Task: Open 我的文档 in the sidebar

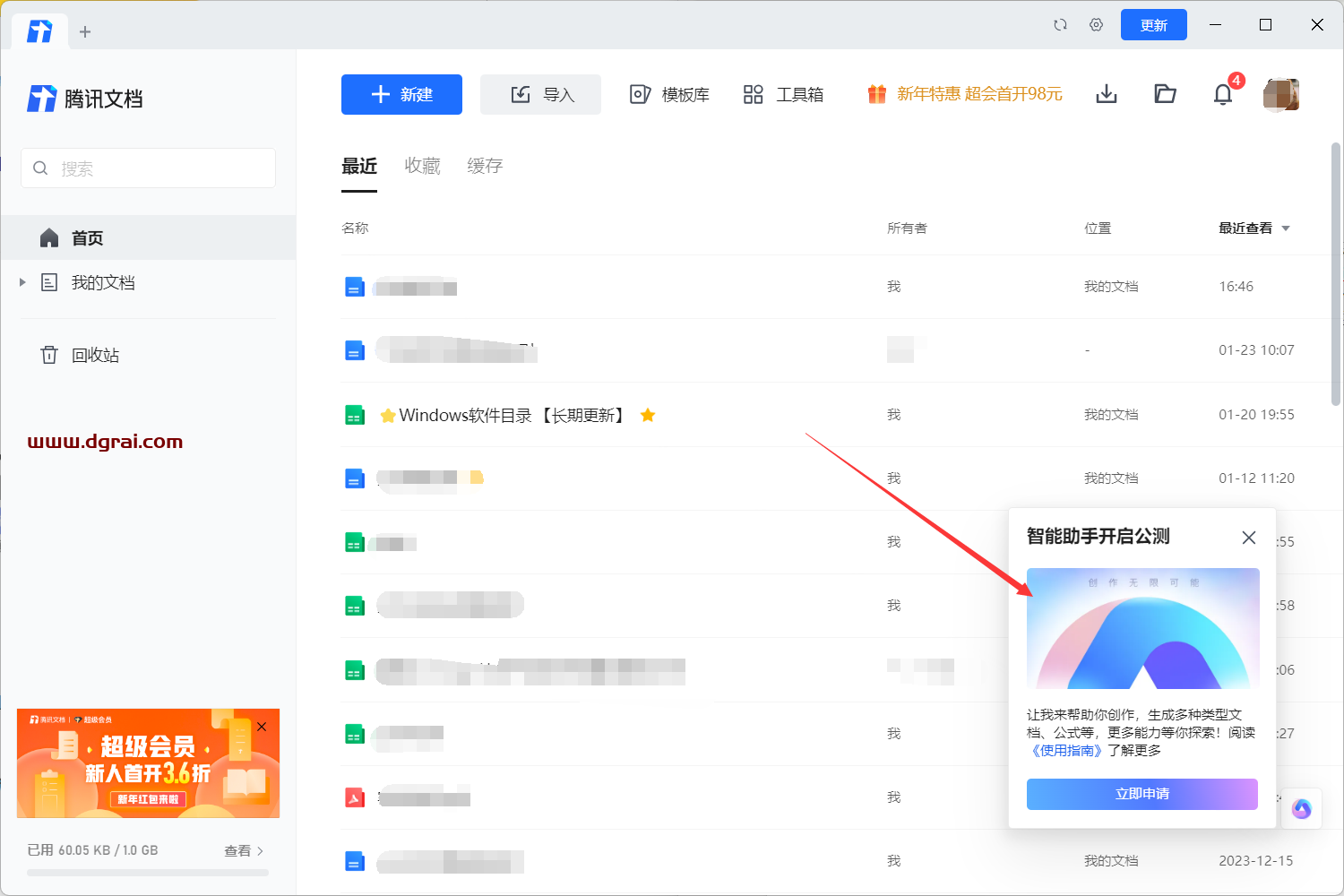Action: [103, 283]
